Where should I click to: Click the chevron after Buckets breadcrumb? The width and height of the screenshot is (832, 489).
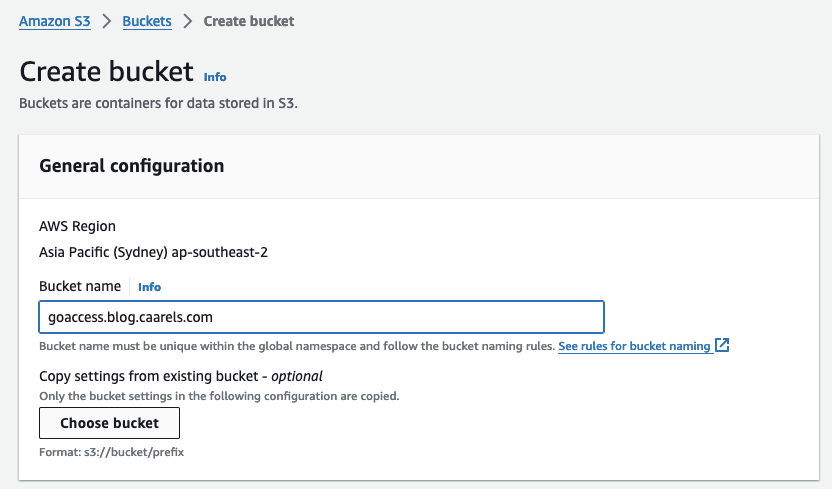(187, 21)
